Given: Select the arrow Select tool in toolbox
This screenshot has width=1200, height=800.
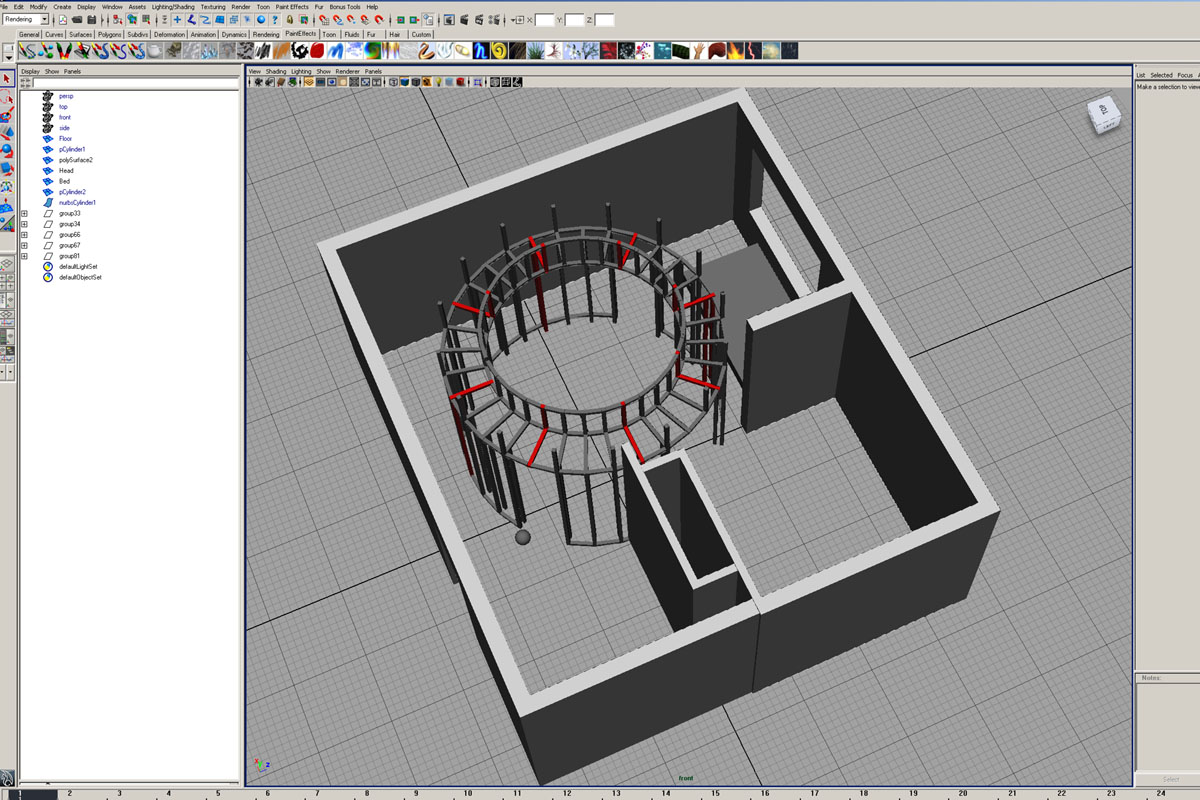Looking at the screenshot, I should point(7,79).
